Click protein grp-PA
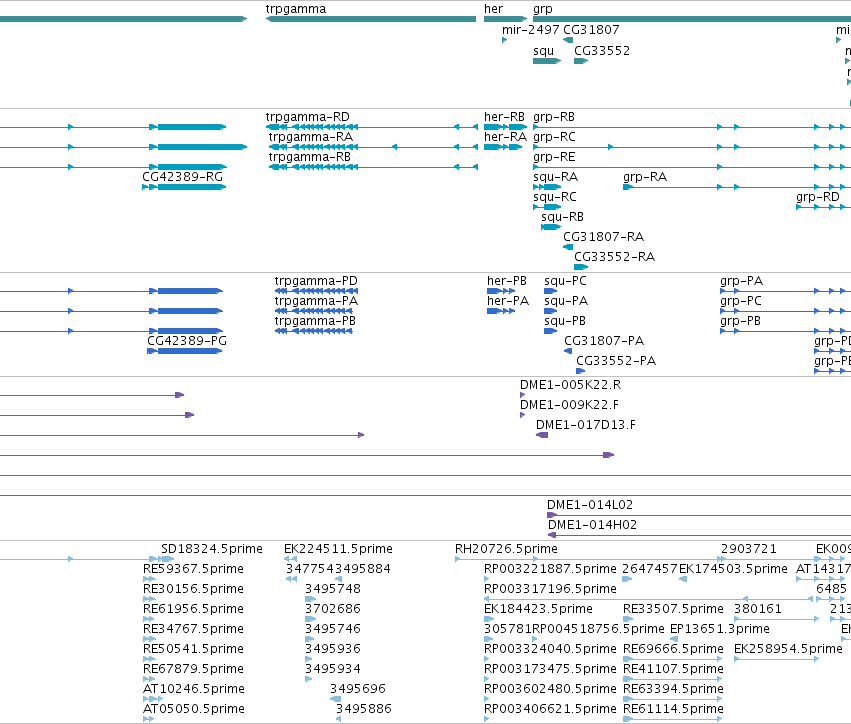851x724 pixels. (785, 291)
